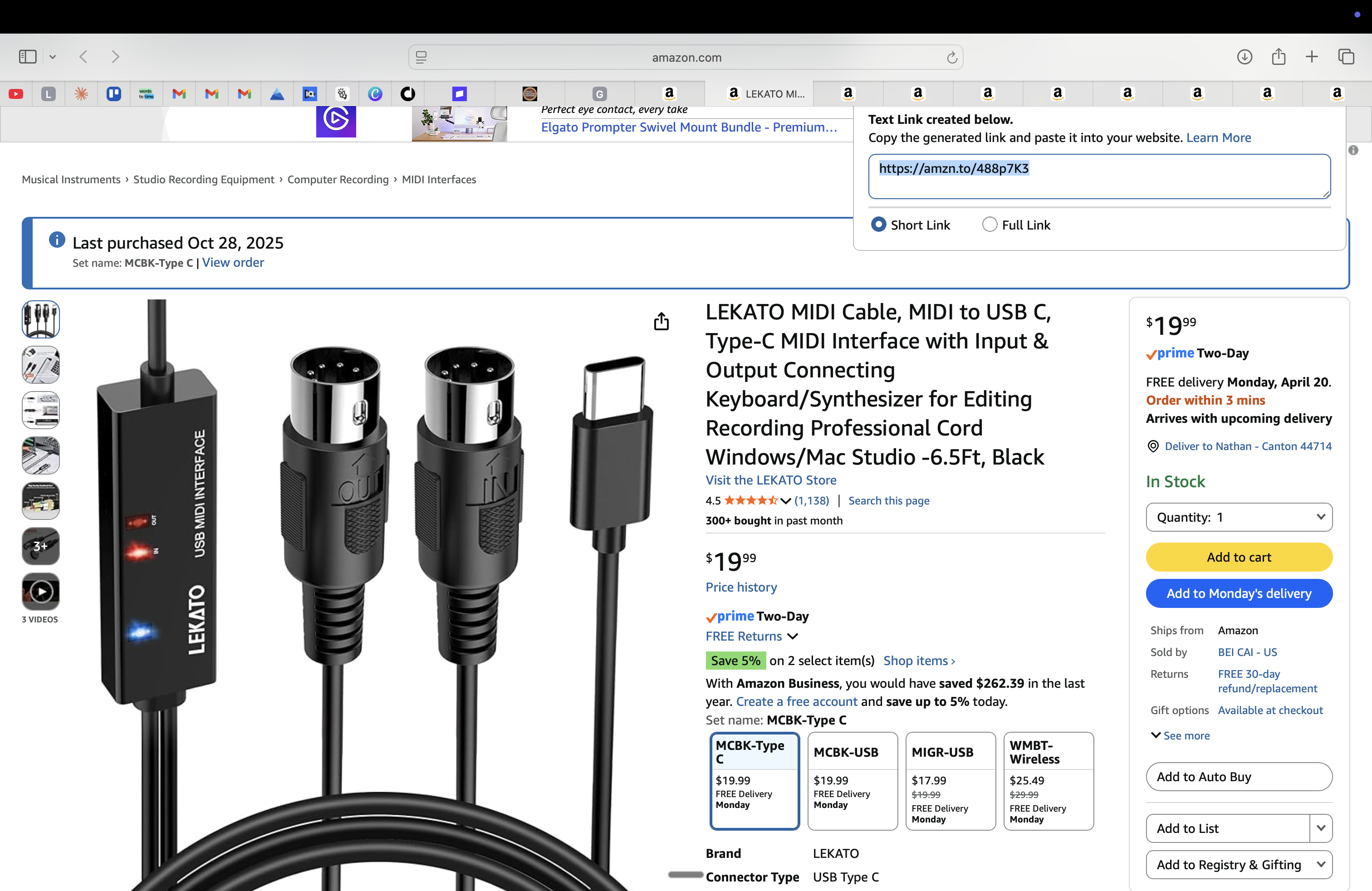The width and height of the screenshot is (1372, 891).
Task: Switch to the gray G icon tab
Action: 599,93
